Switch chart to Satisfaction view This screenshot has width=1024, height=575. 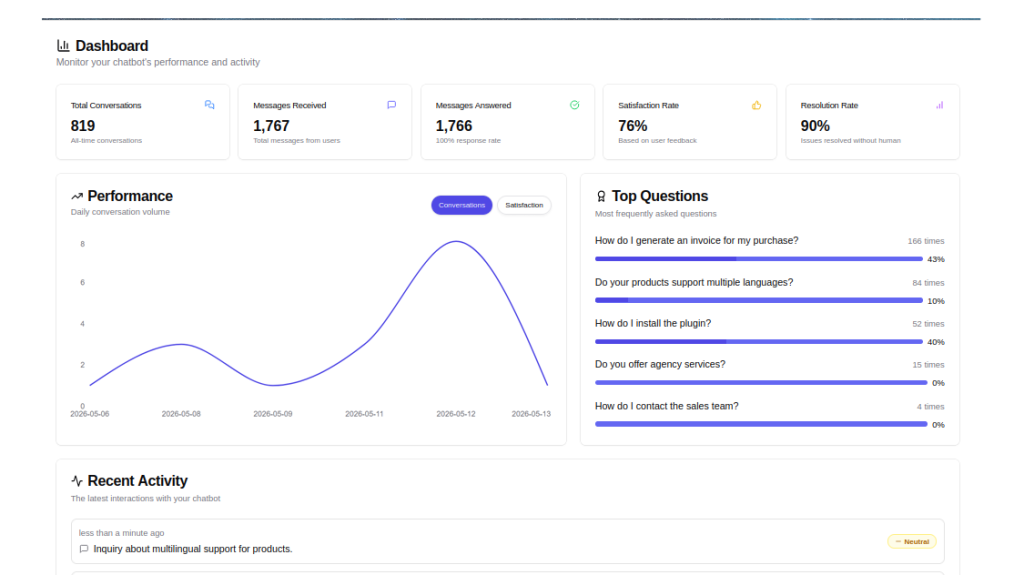(x=524, y=205)
